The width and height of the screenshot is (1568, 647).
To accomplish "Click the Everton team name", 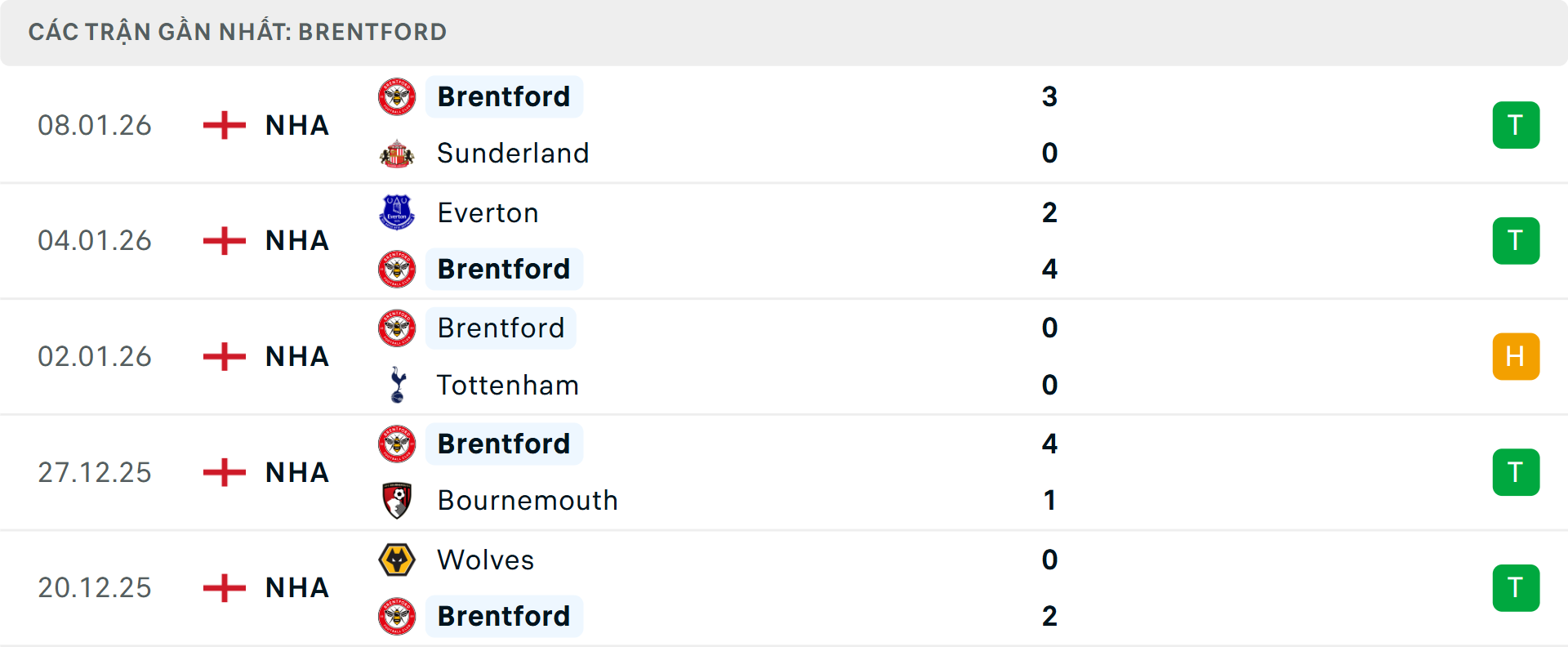I will click(x=488, y=212).
